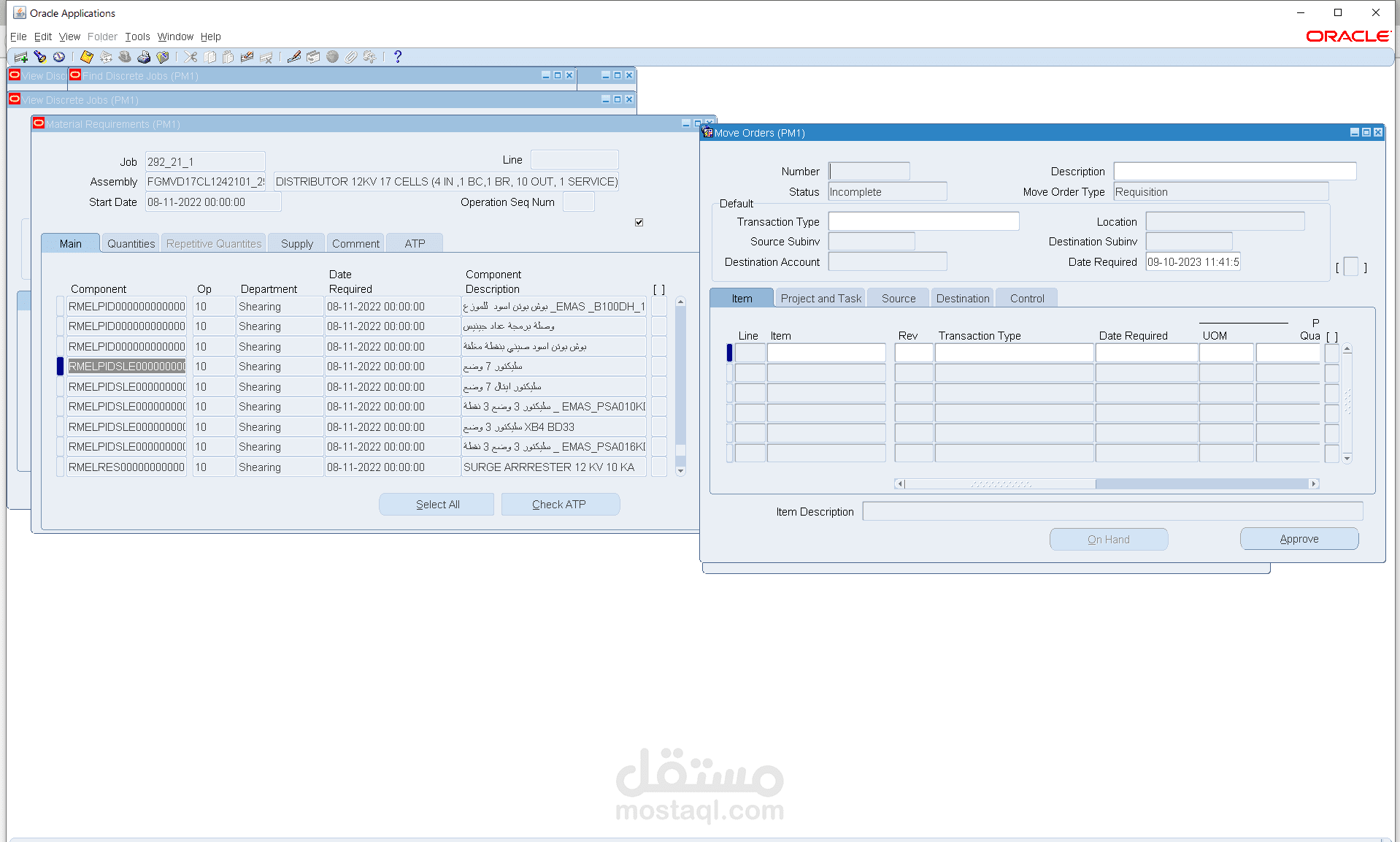Click the Move Orders Number field
The height and width of the screenshot is (842, 1400).
click(x=869, y=171)
